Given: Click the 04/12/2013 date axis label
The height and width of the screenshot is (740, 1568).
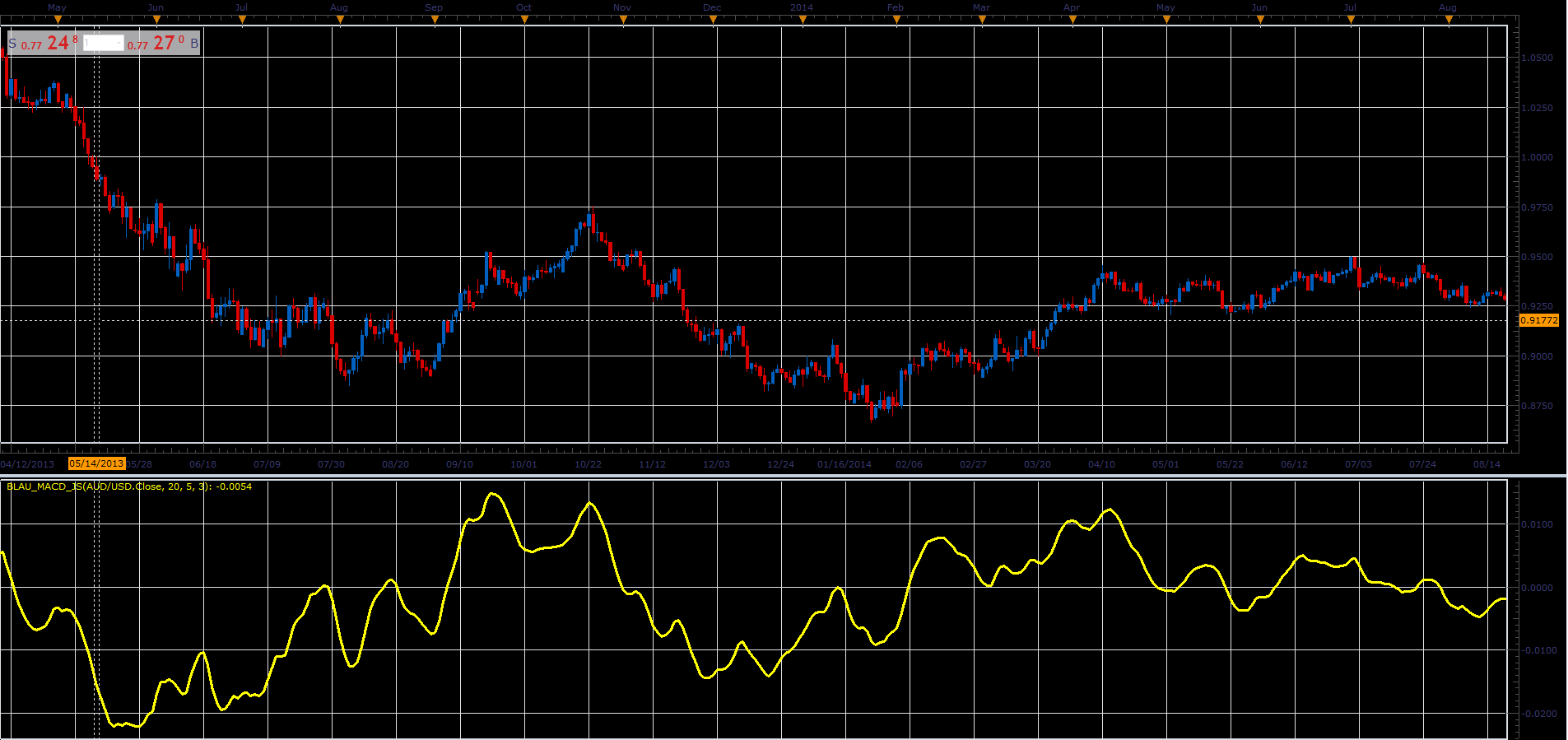Looking at the screenshot, I should (27, 464).
